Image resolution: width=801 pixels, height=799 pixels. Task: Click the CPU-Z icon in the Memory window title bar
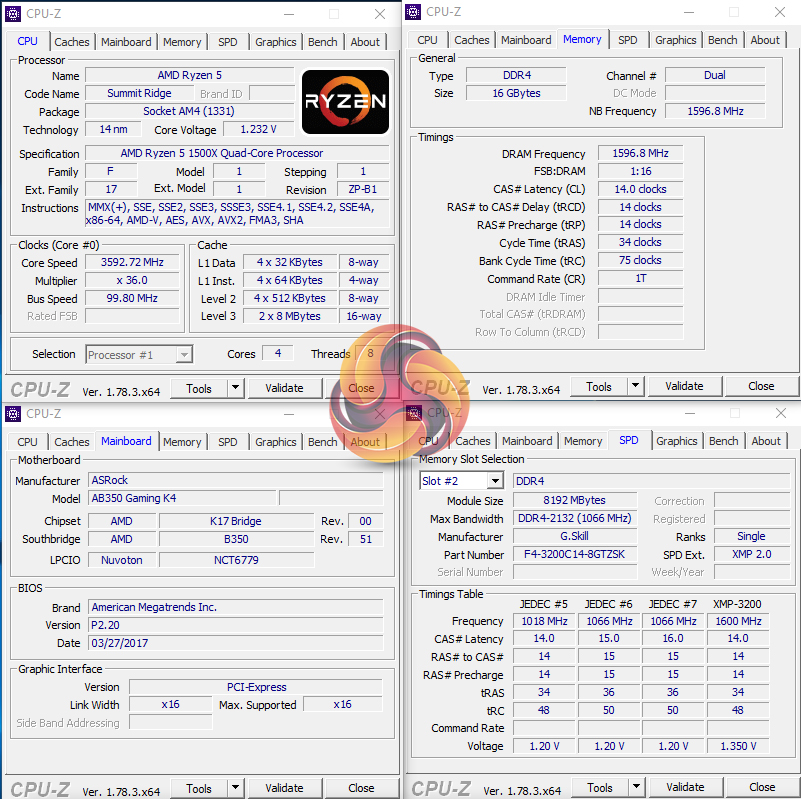click(413, 12)
